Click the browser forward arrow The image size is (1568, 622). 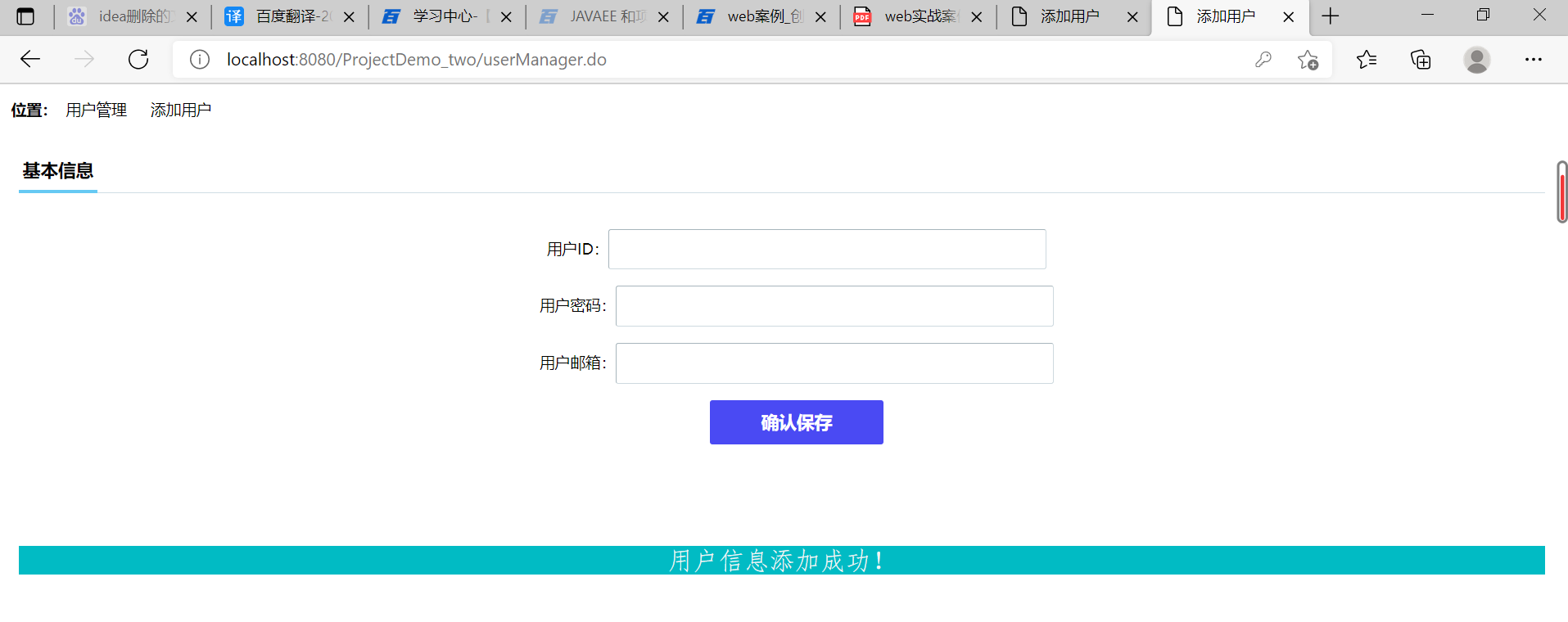84,59
